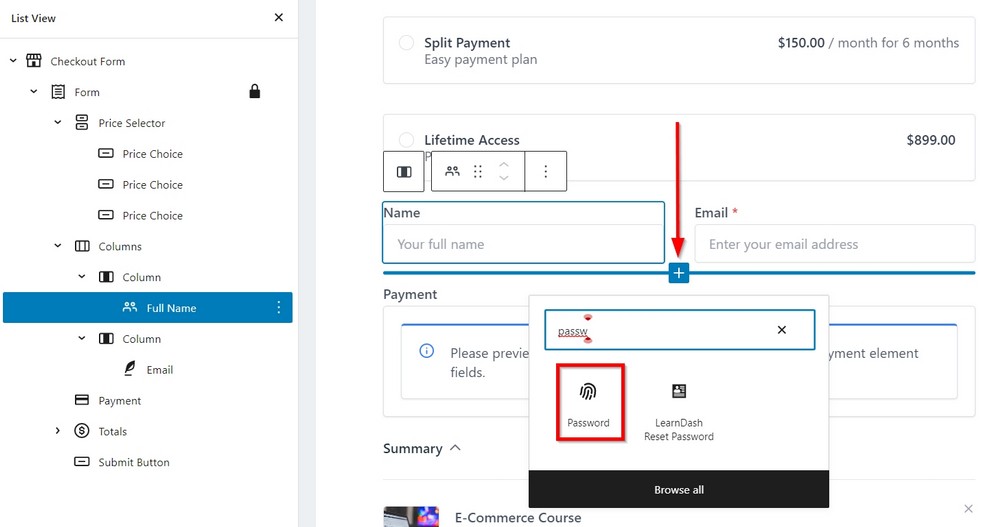This screenshot has height=527, width=1000.
Task: Collapse the Checkout Form tree item
Action: point(13,61)
